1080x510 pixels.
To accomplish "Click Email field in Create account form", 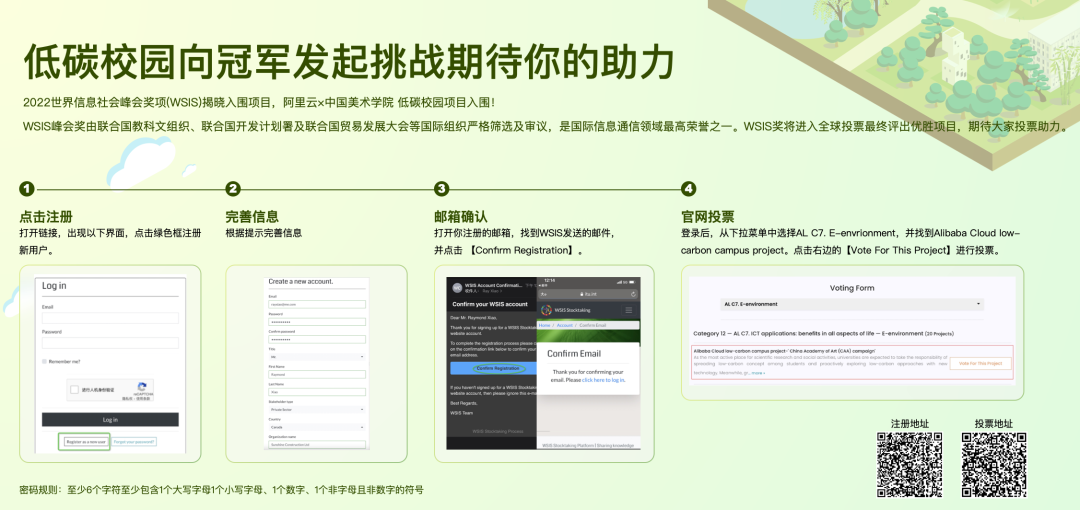I will pyautogui.click(x=317, y=304).
